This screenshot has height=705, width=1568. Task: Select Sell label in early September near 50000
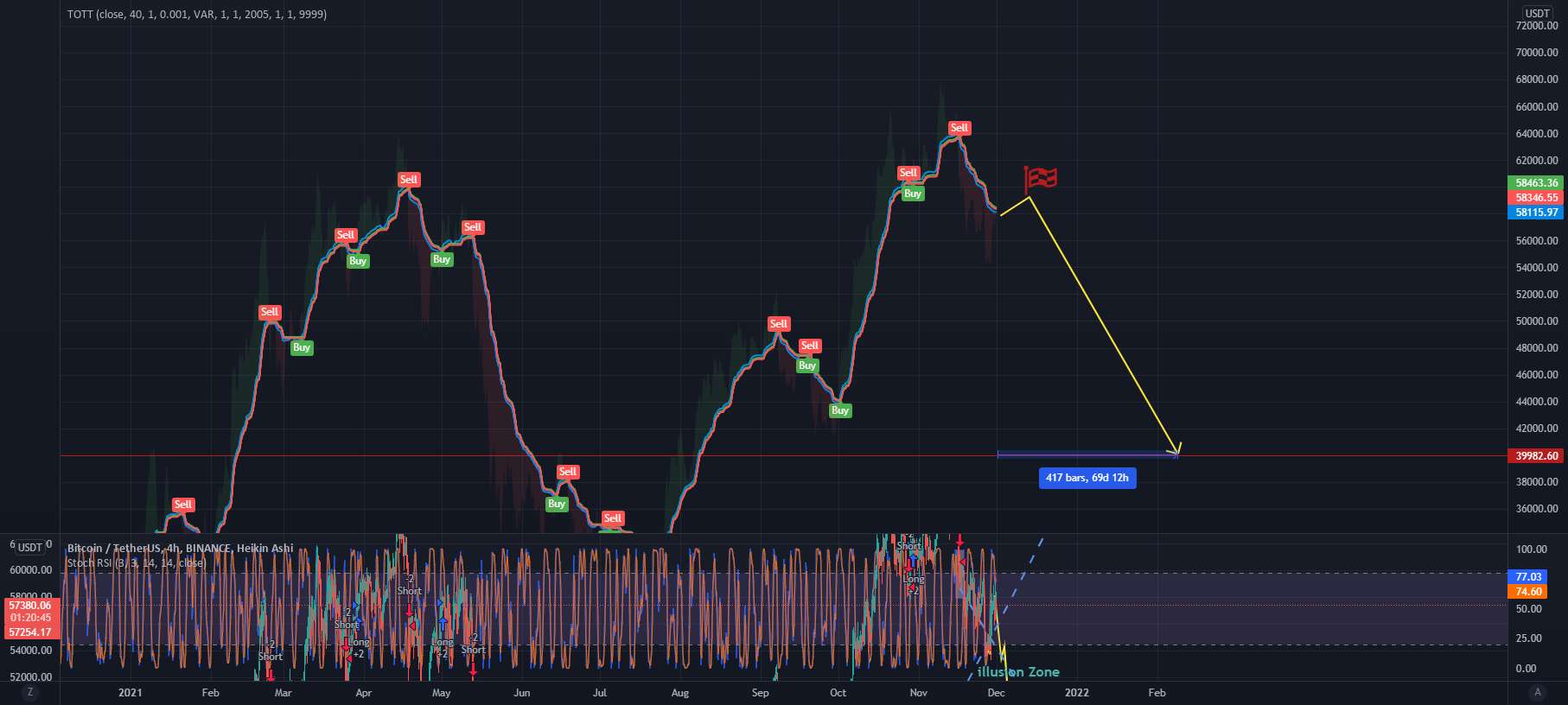point(779,324)
